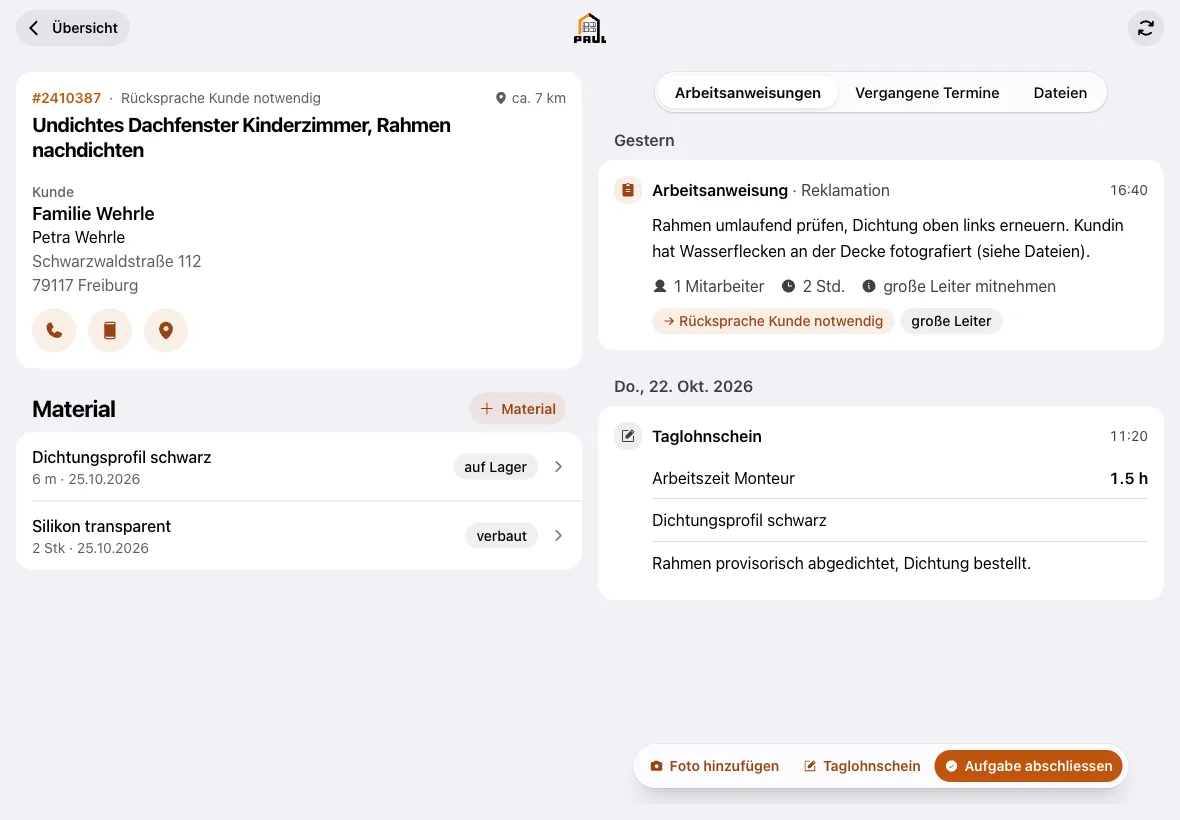Image resolution: width=1180 pixels, height=820 pixels.
Task: Open map with the location pin button
Action: tap(166, 330)
